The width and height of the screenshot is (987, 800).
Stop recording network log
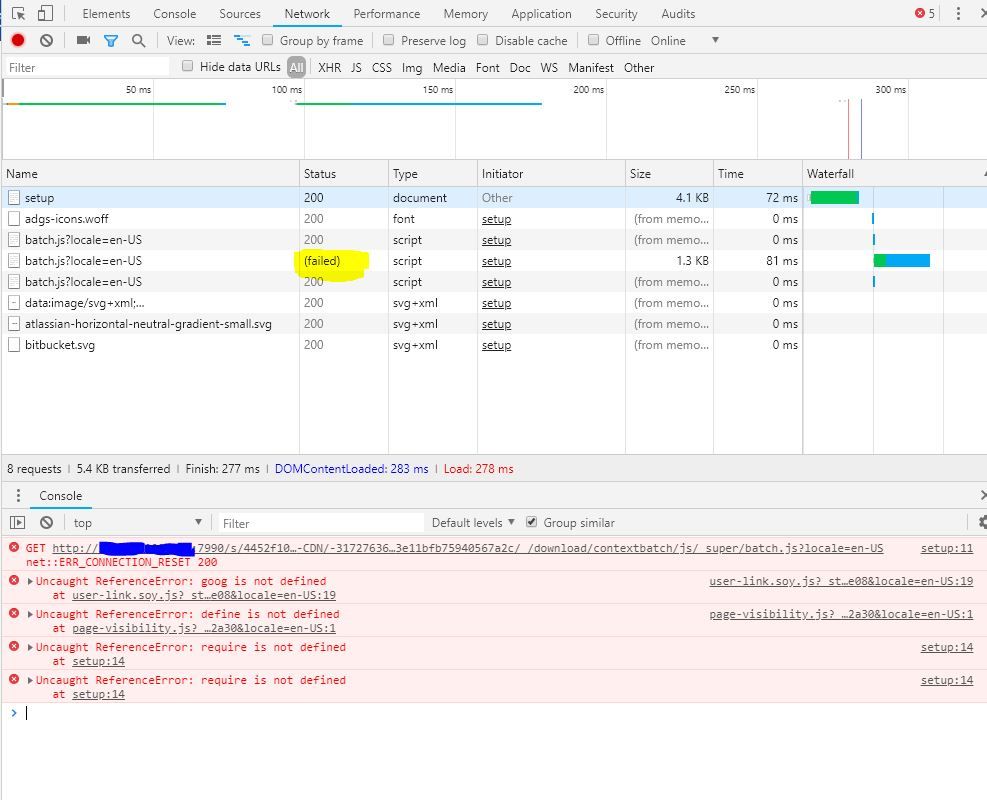pyautogui.click(x=18, y=40)
